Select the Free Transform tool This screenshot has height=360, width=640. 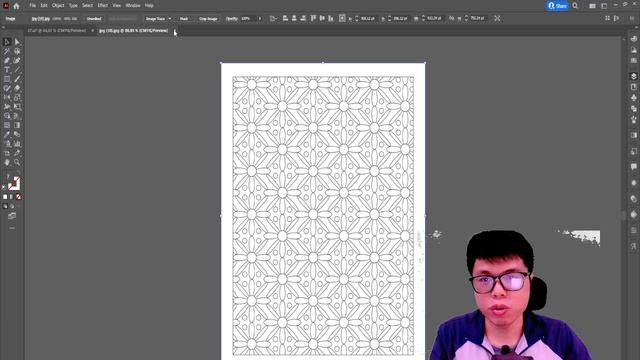pos(17,107)
